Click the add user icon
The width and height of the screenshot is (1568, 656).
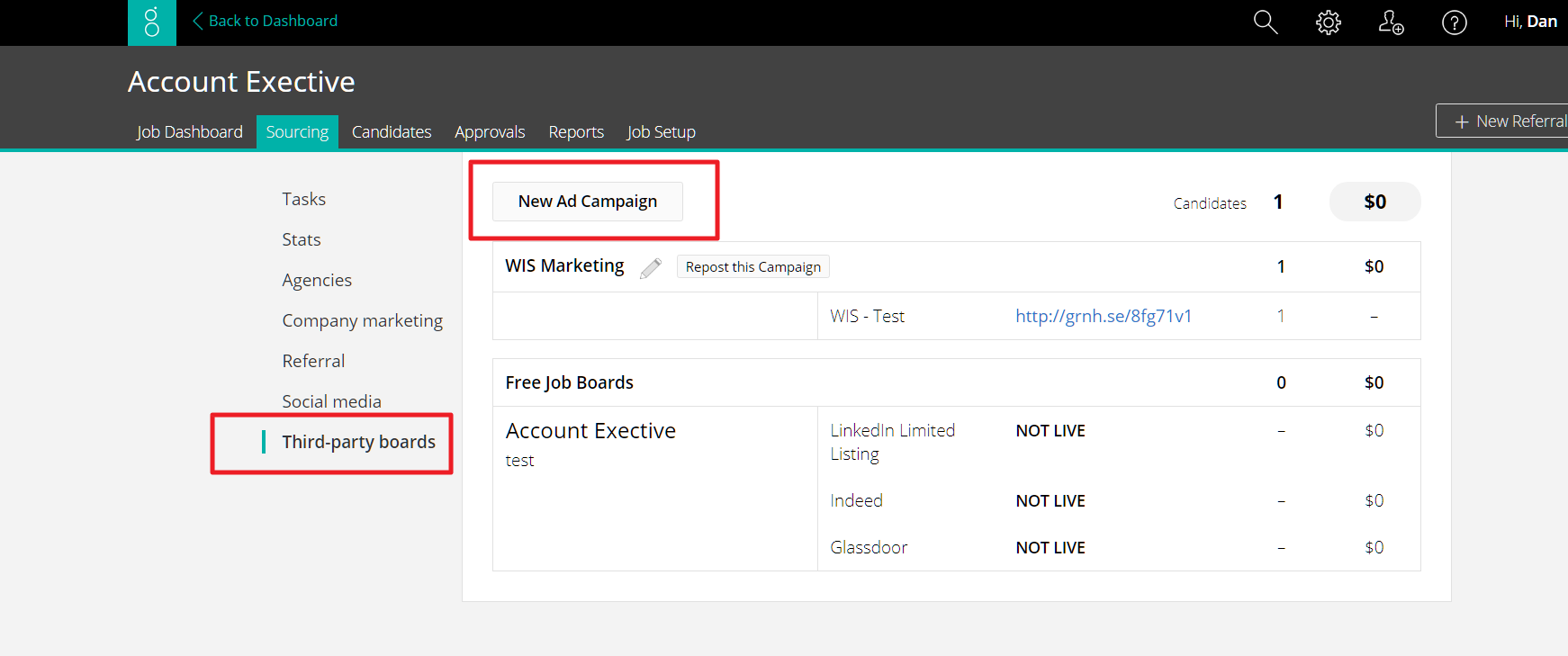coord(1391,22)
